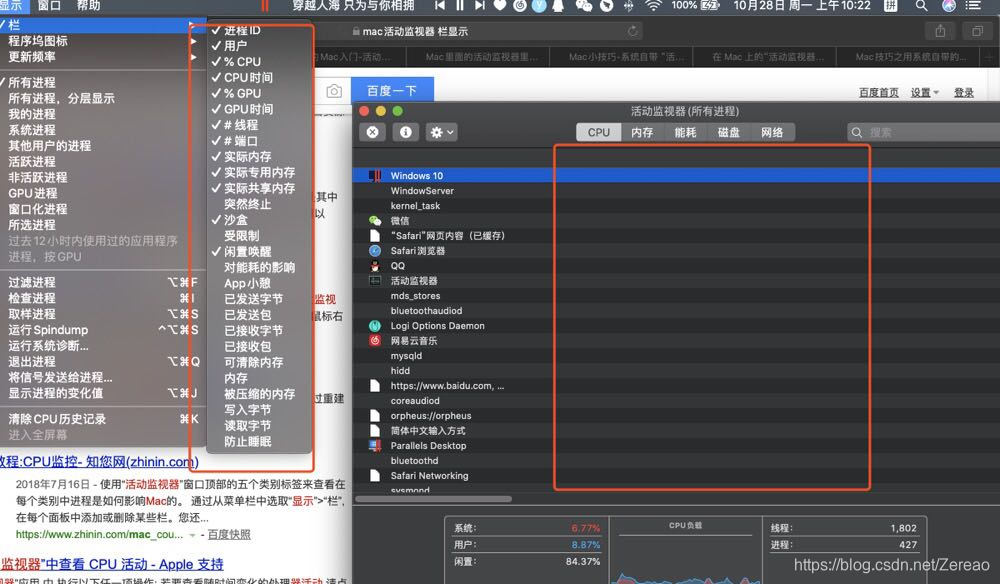Skip to next track in menu bar
The height and width of the screenshot is (584, 1000).
(x=480, y=6)
